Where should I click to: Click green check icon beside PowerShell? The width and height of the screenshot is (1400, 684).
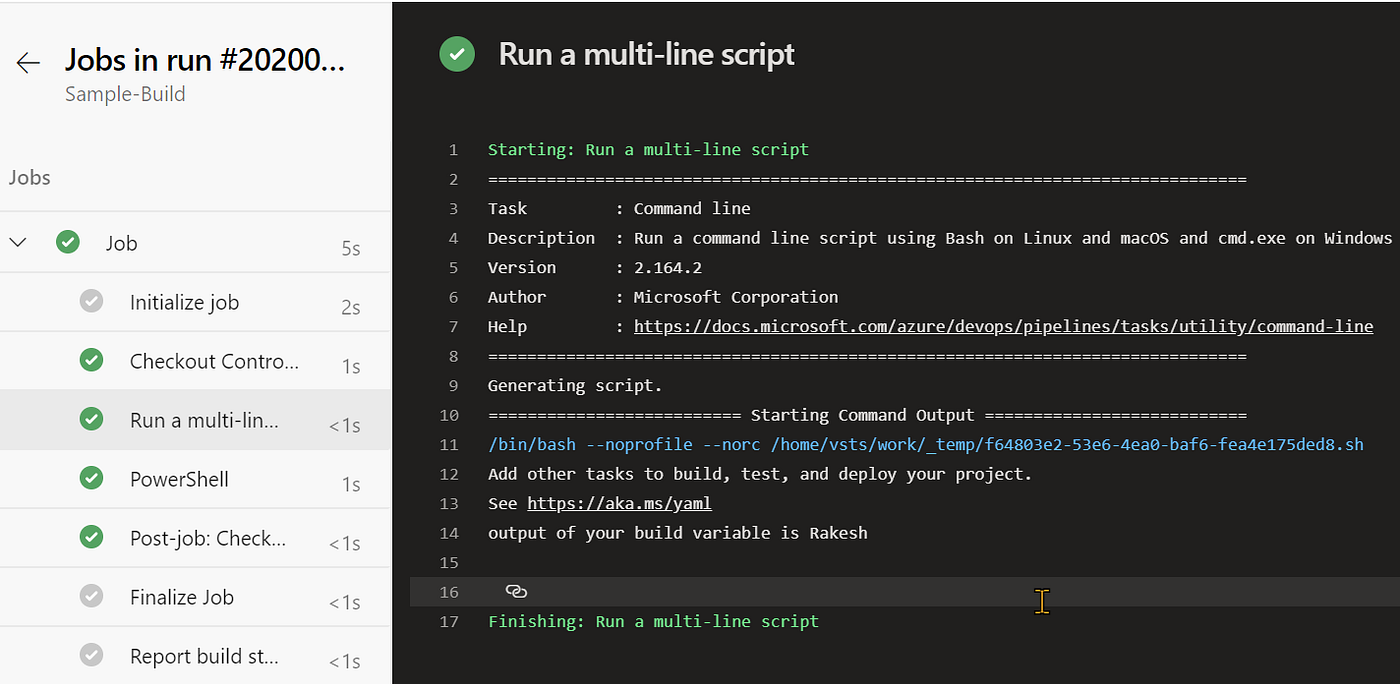coord(91,478)
